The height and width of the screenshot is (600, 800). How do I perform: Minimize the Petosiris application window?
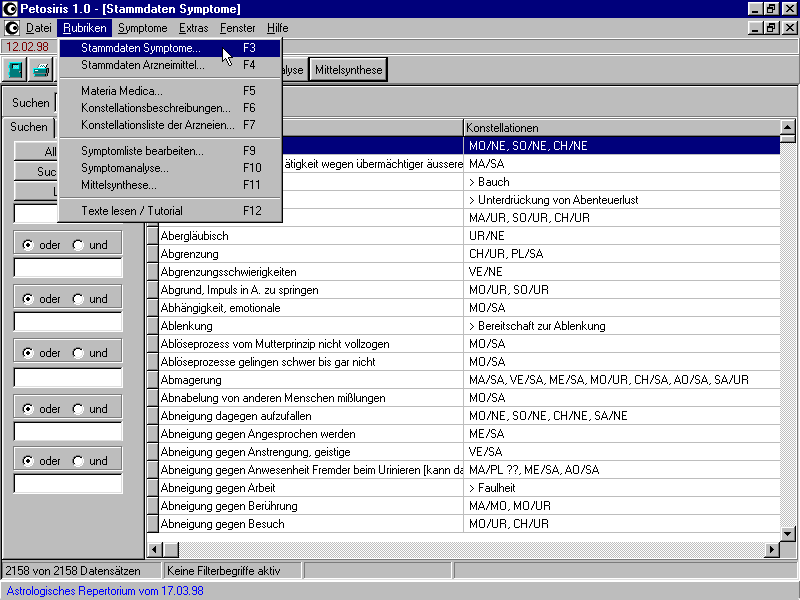[x=756, y=9]
